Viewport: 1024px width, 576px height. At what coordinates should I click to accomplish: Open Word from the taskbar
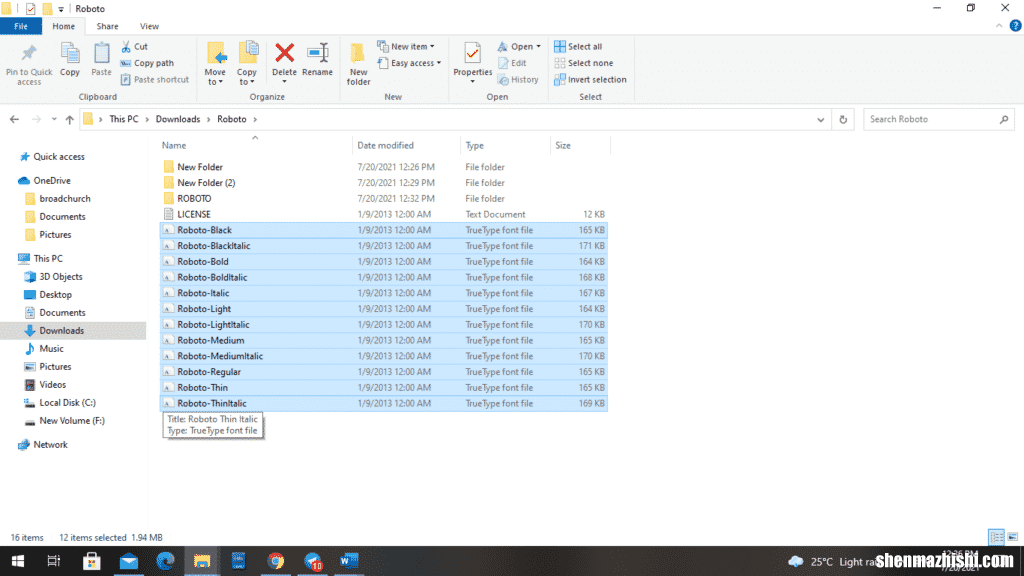(x=349, y=561)
